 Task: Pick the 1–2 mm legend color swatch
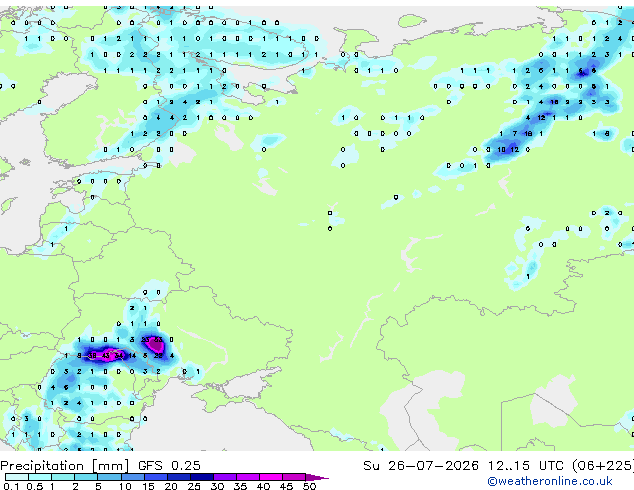coord(63,477)
